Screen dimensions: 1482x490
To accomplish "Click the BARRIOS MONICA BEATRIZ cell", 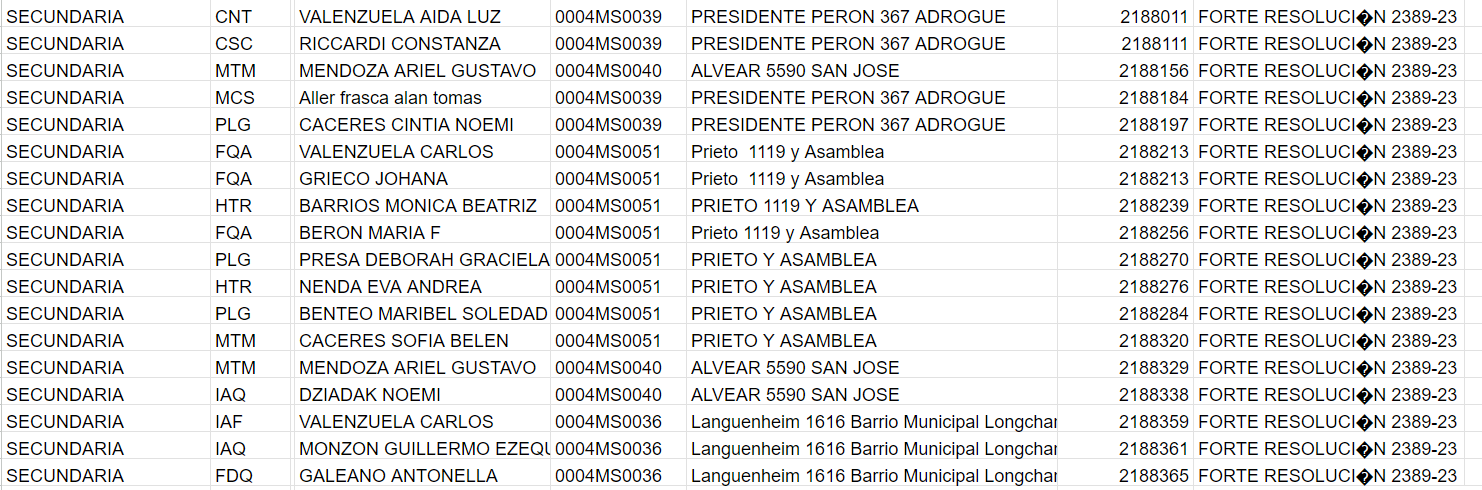I will click(x=418, y=206).
